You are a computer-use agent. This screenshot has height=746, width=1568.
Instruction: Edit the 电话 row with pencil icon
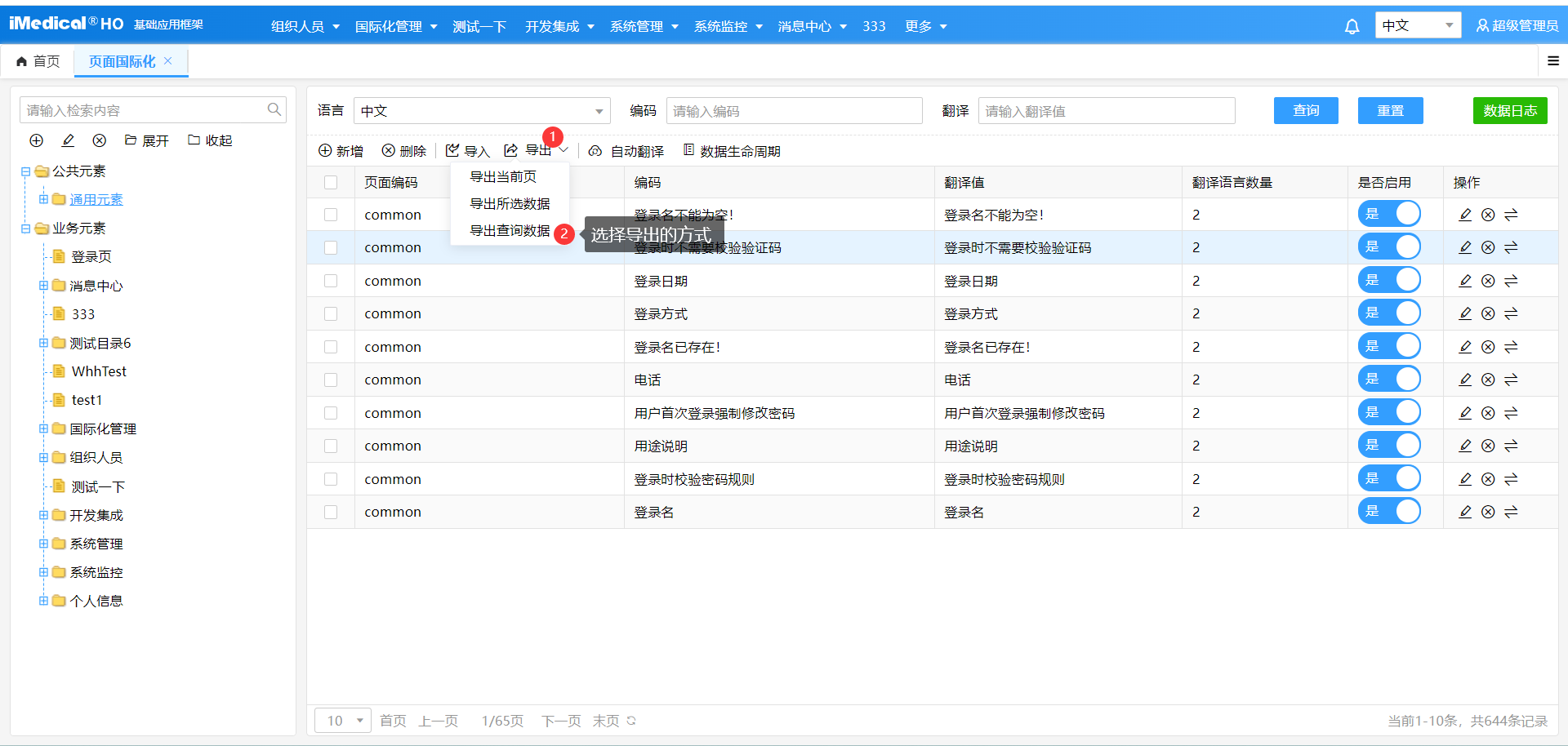tap(1465, 380)
